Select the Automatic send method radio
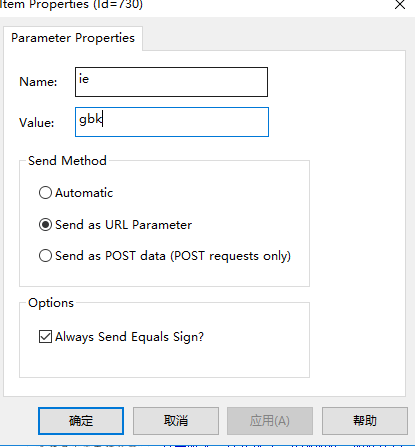This screenshot has width=415, height=447. [x=45, y=193]
